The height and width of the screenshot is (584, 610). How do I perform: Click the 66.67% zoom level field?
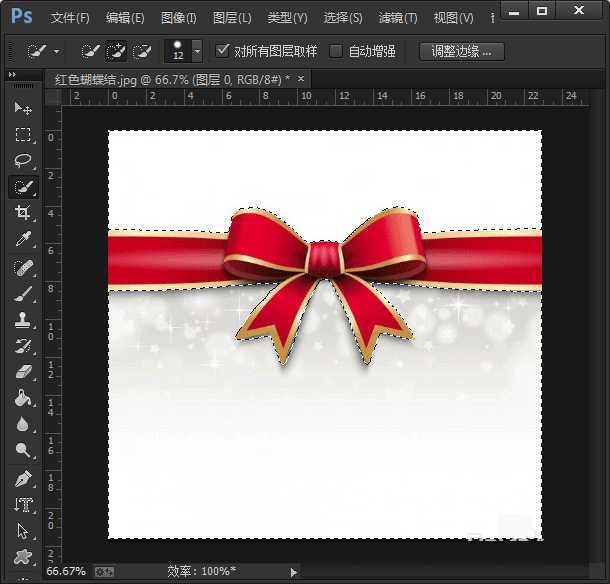click(66, 572)
